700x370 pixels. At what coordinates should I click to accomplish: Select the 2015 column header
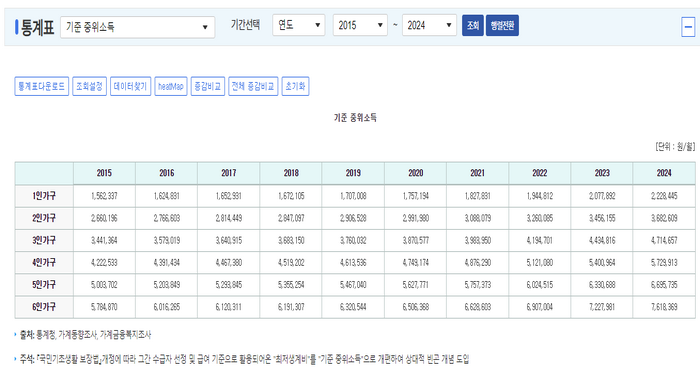click(x=104, y=173)
